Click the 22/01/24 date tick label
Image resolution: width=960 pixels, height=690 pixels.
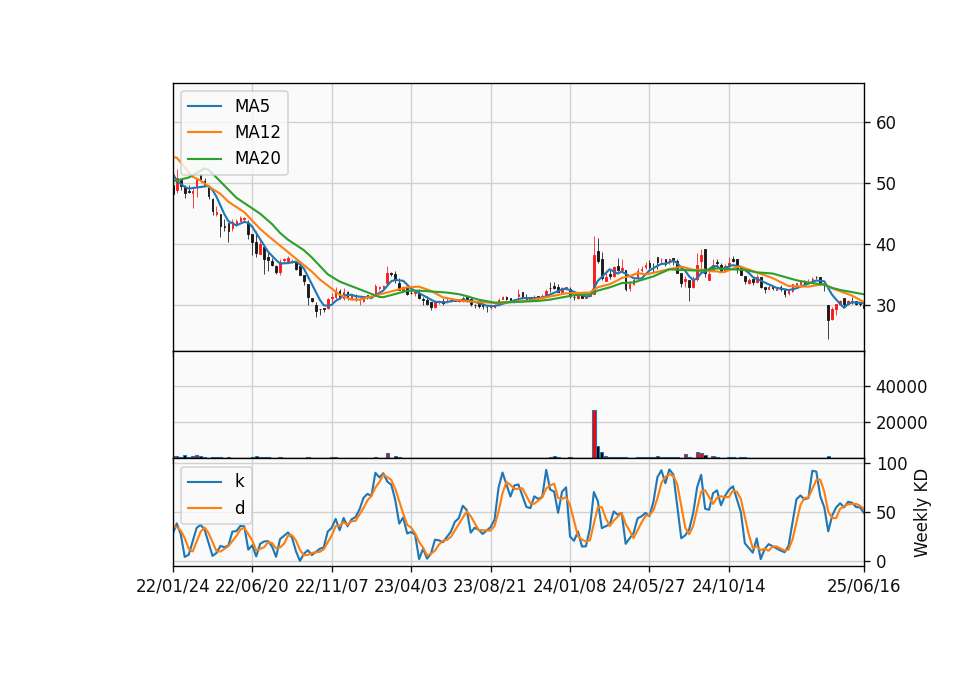coord(173,586)
